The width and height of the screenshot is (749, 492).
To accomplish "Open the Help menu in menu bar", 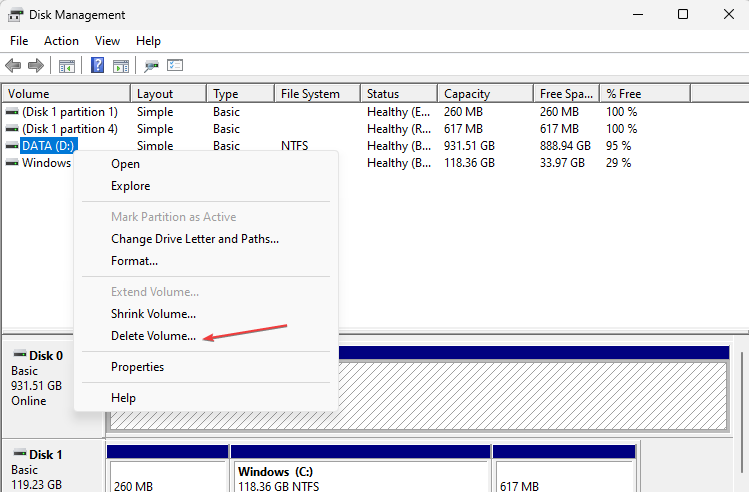I will click(x=148, y=41).
